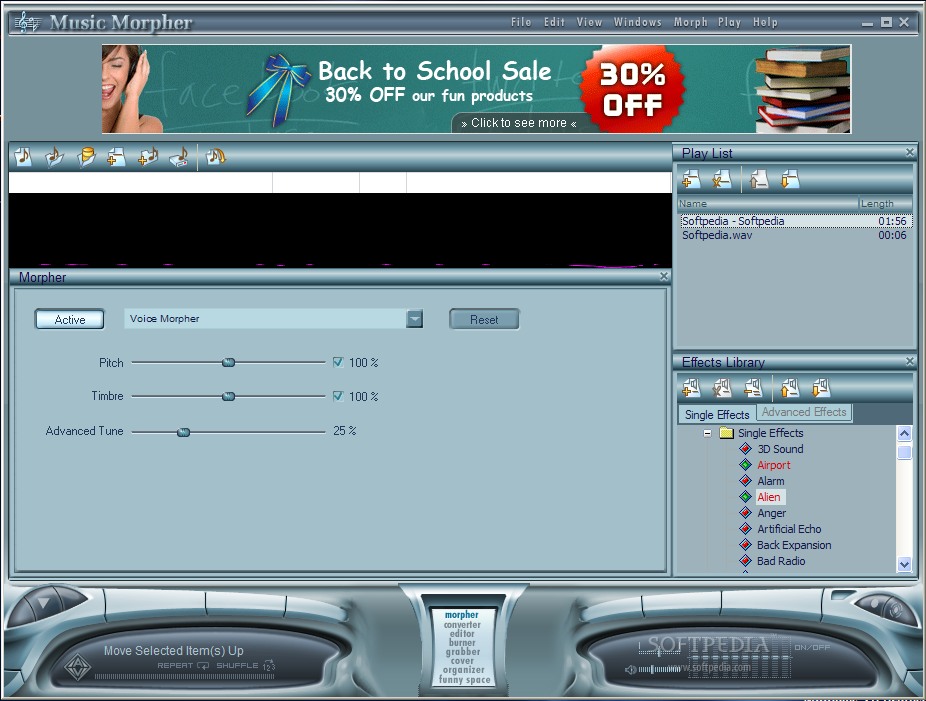Click the first music note file toolbar icon
Image resolution: width=926 pixels, height=701 pixels.
click(24, 157)
